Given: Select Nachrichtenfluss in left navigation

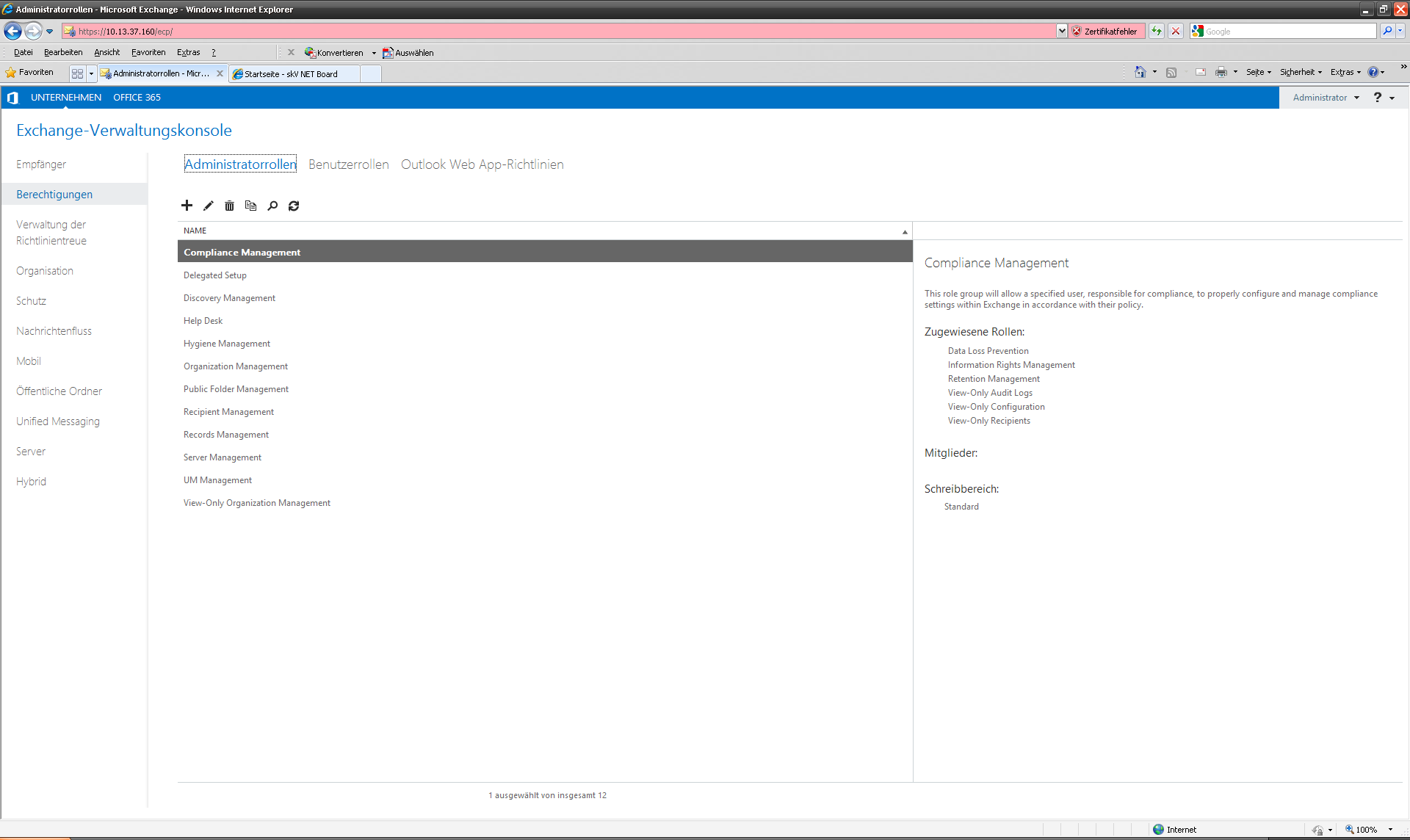Looking at the screenshot, I should [x=54, y=331].
